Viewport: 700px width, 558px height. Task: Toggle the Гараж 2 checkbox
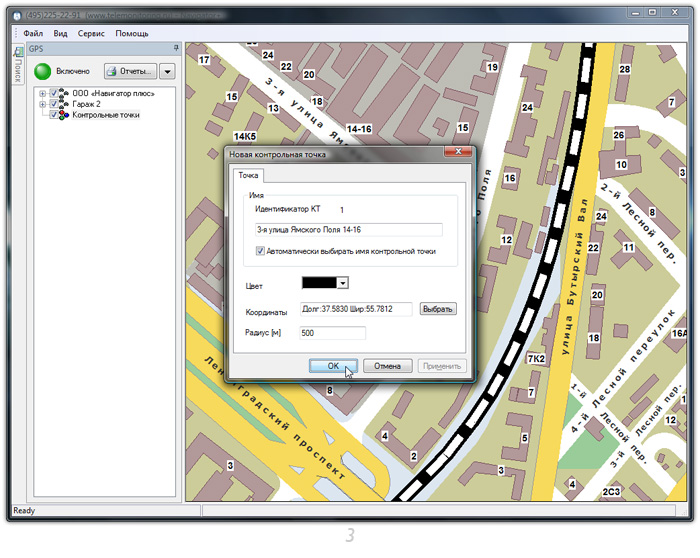[x=54, y=104]
